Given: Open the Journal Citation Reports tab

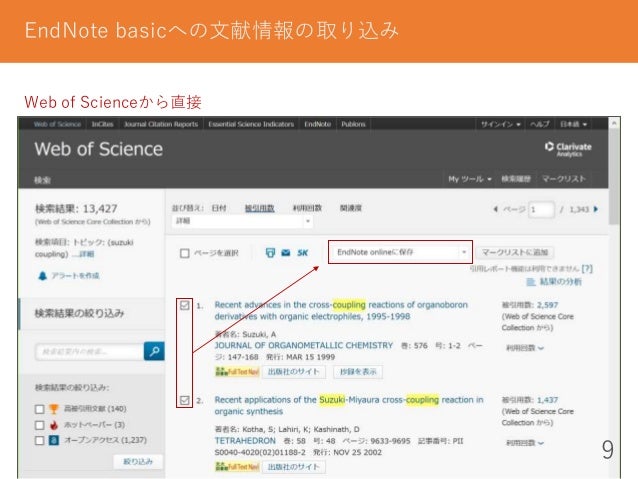Looking at the screenshot, I should pos(161,124).
